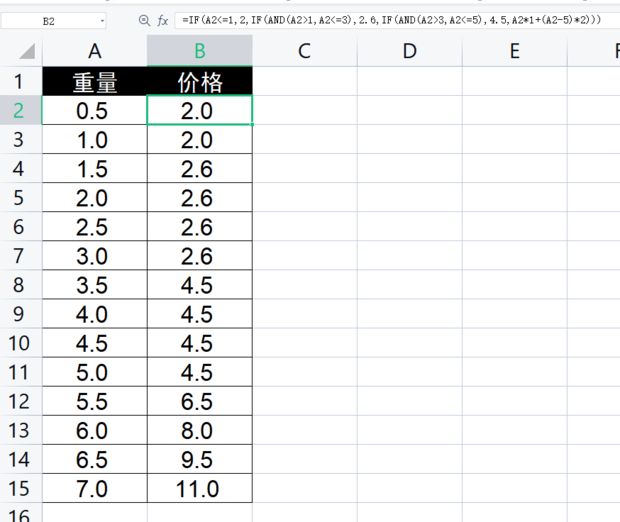Viewport: 620px width, 522px height.
Task: Click cell A4 with value 1.5
Action: pyautogui.click(x=95, y=168)
